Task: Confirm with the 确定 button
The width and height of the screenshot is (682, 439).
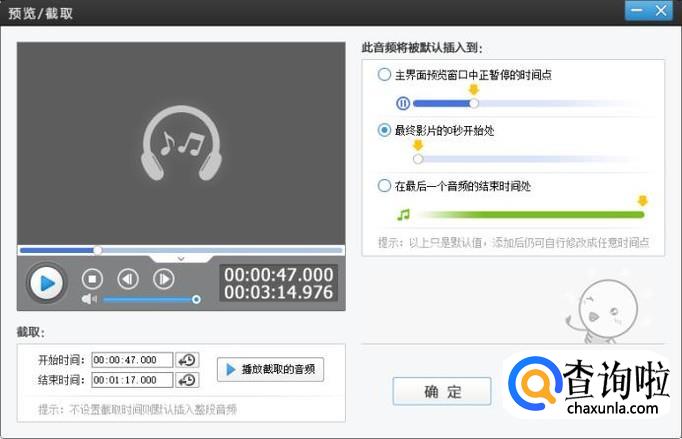Action: (x=441, y=391)
